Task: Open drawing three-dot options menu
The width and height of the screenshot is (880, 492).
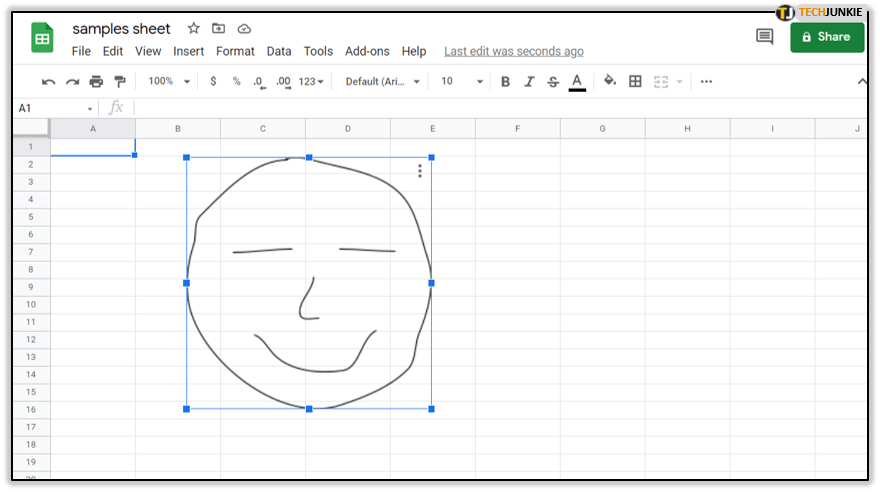Action: click(420, 171)
